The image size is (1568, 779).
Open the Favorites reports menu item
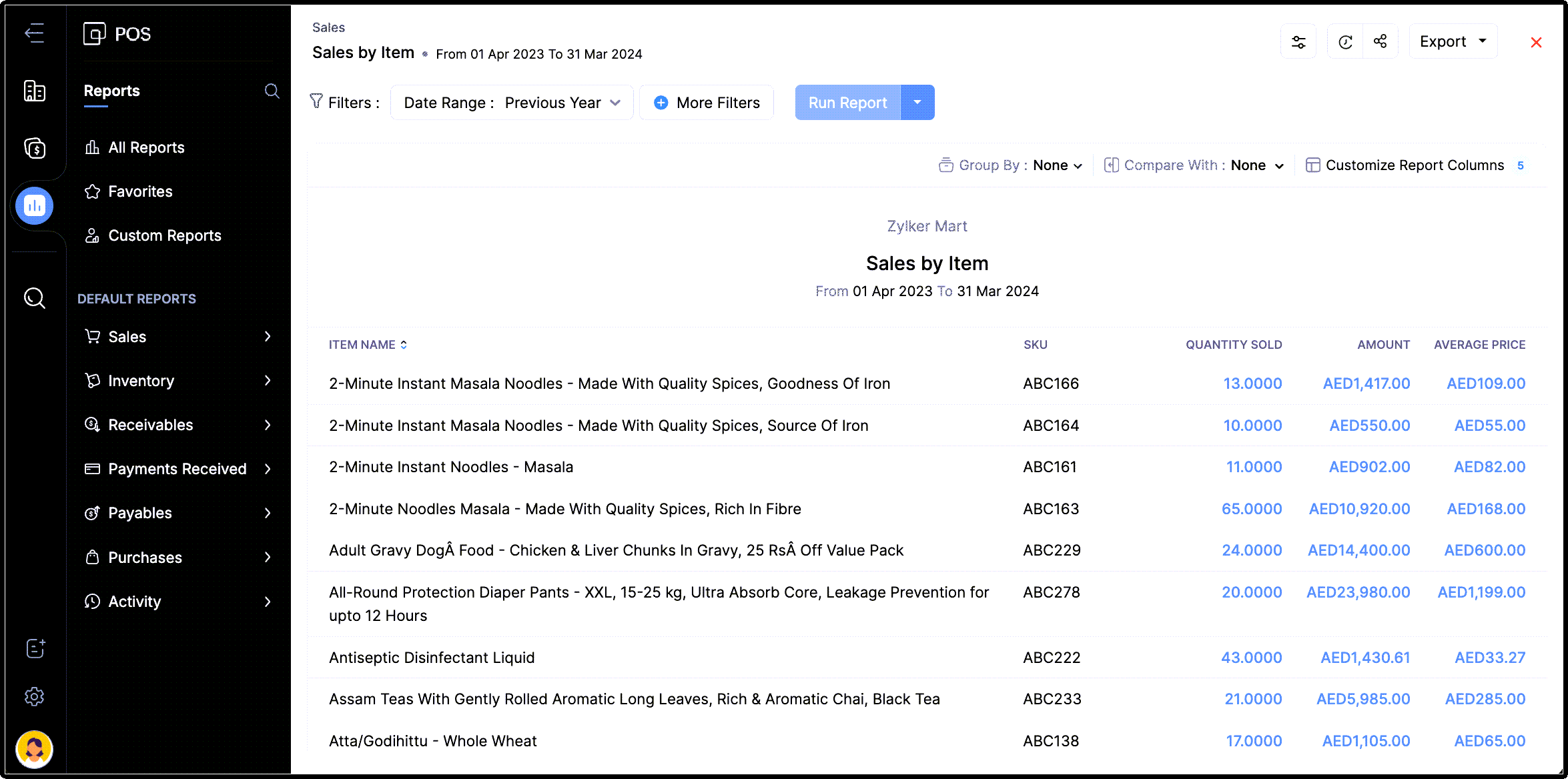coord(140,191)
